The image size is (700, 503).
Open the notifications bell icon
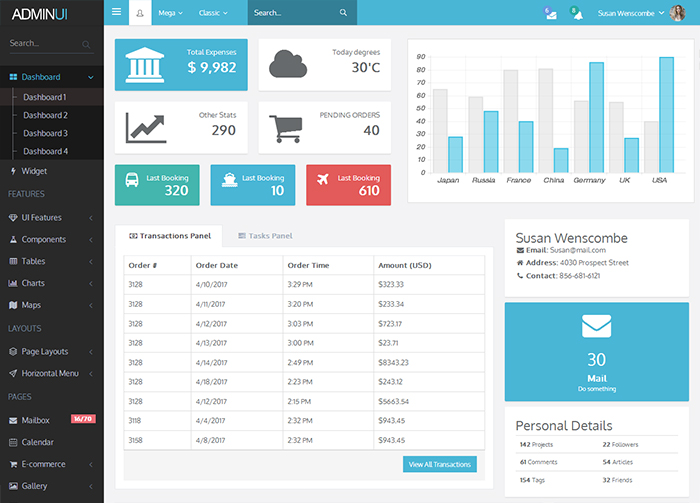pos(575,12)
